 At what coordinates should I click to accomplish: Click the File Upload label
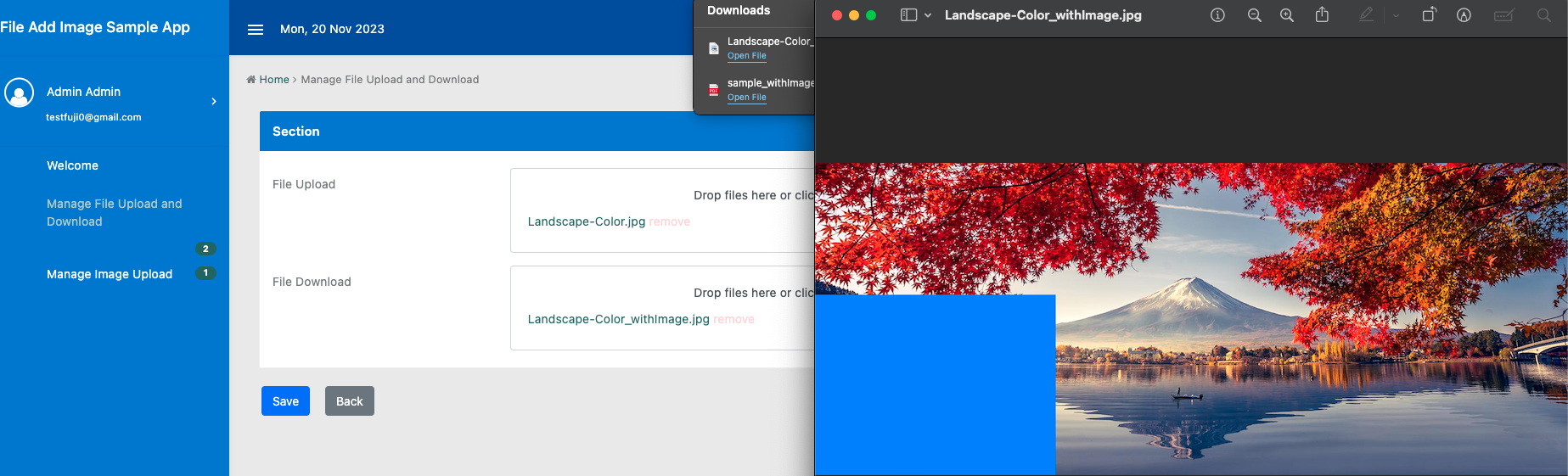(x=304, y=184)
